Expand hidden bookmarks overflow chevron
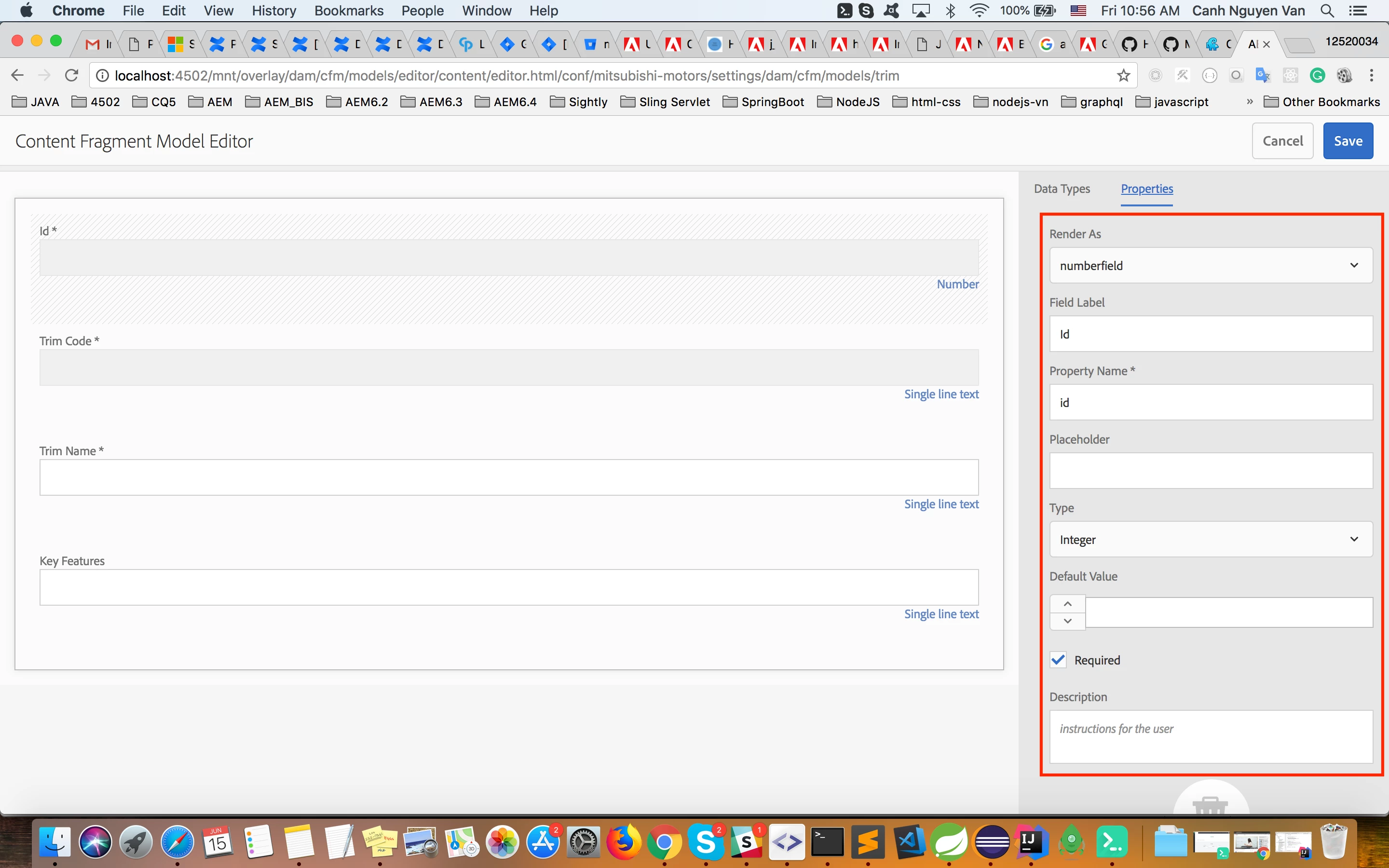Screen dimensions: 1389x868 1250,102
